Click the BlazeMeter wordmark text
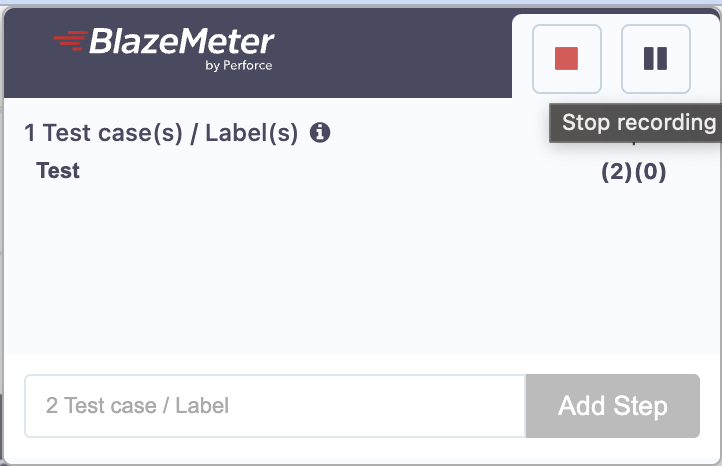The height and width of the screenshot is (466, 722). coord(182,42)
